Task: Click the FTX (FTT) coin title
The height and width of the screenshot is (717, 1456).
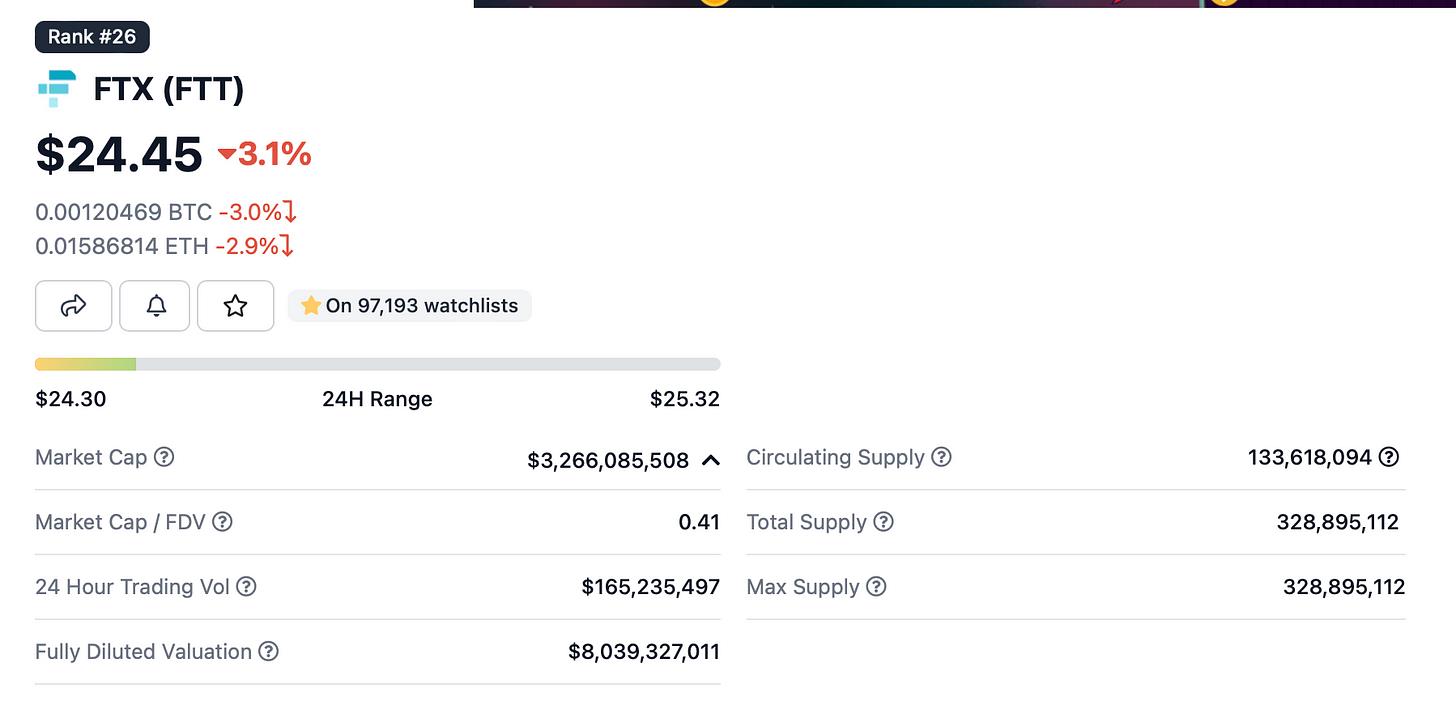Action: (x=168, y=89)
